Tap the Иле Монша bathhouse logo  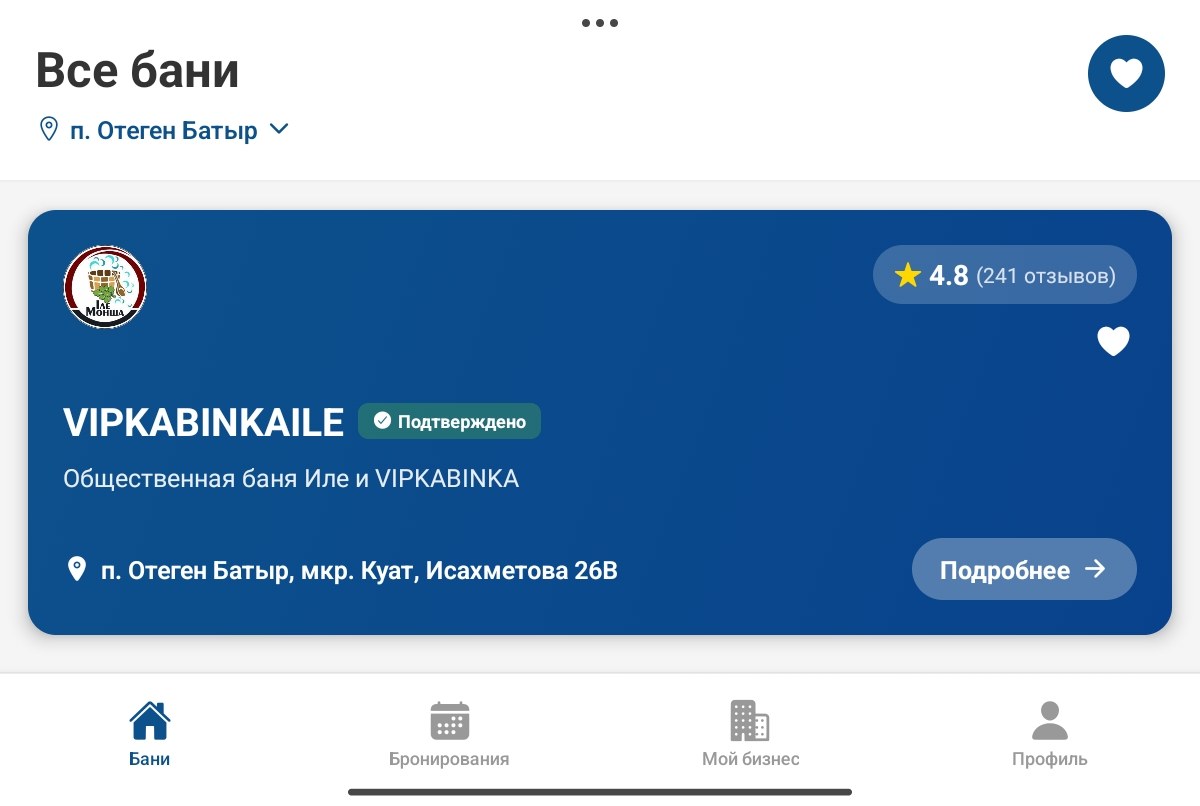tap(105, 287)
